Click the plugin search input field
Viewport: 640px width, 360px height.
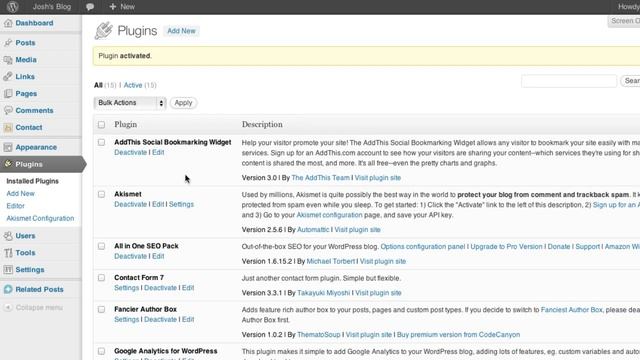pos(569,81)
